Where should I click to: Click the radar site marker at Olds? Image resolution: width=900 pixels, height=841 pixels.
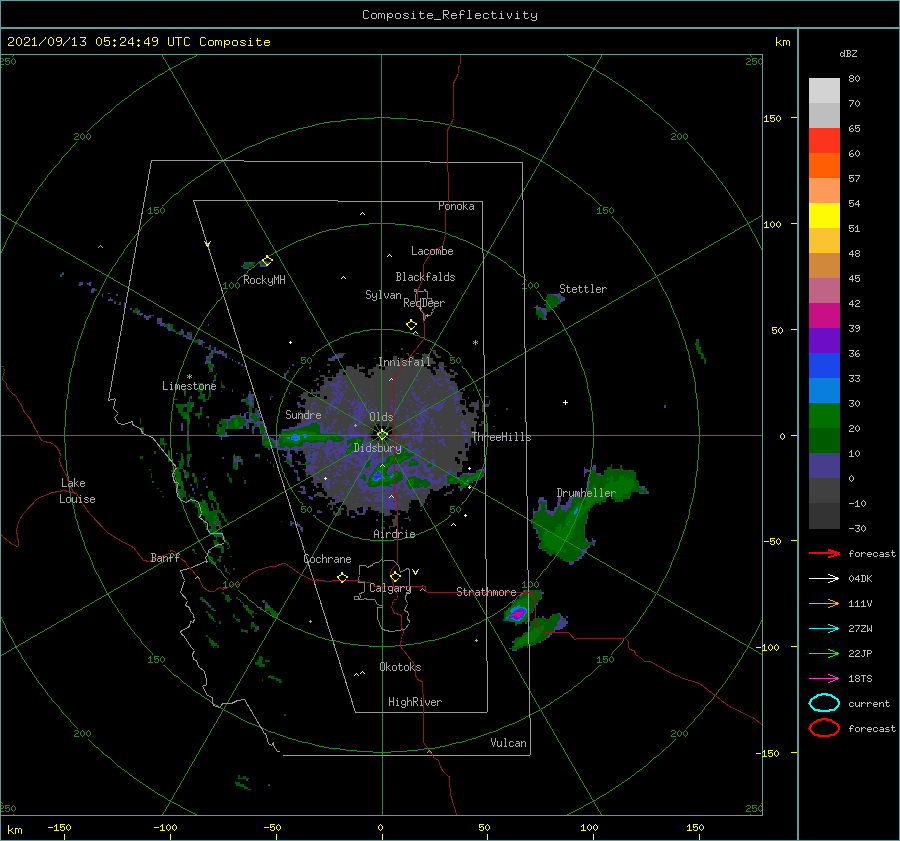(382, 435)
